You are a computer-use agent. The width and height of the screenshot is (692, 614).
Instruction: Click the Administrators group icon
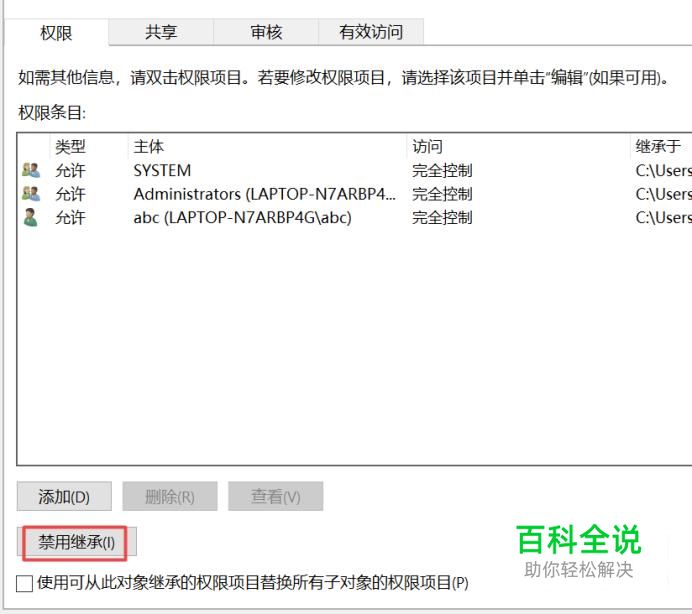coord(31,194)
